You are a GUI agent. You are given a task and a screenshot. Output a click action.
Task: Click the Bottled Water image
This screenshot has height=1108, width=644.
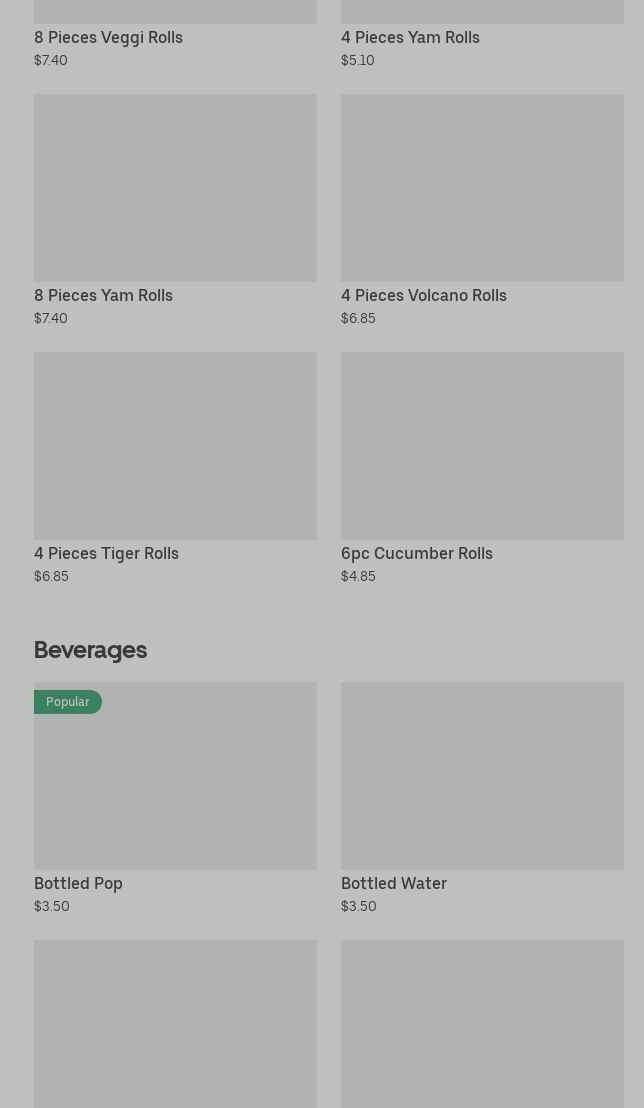(482, 776)
